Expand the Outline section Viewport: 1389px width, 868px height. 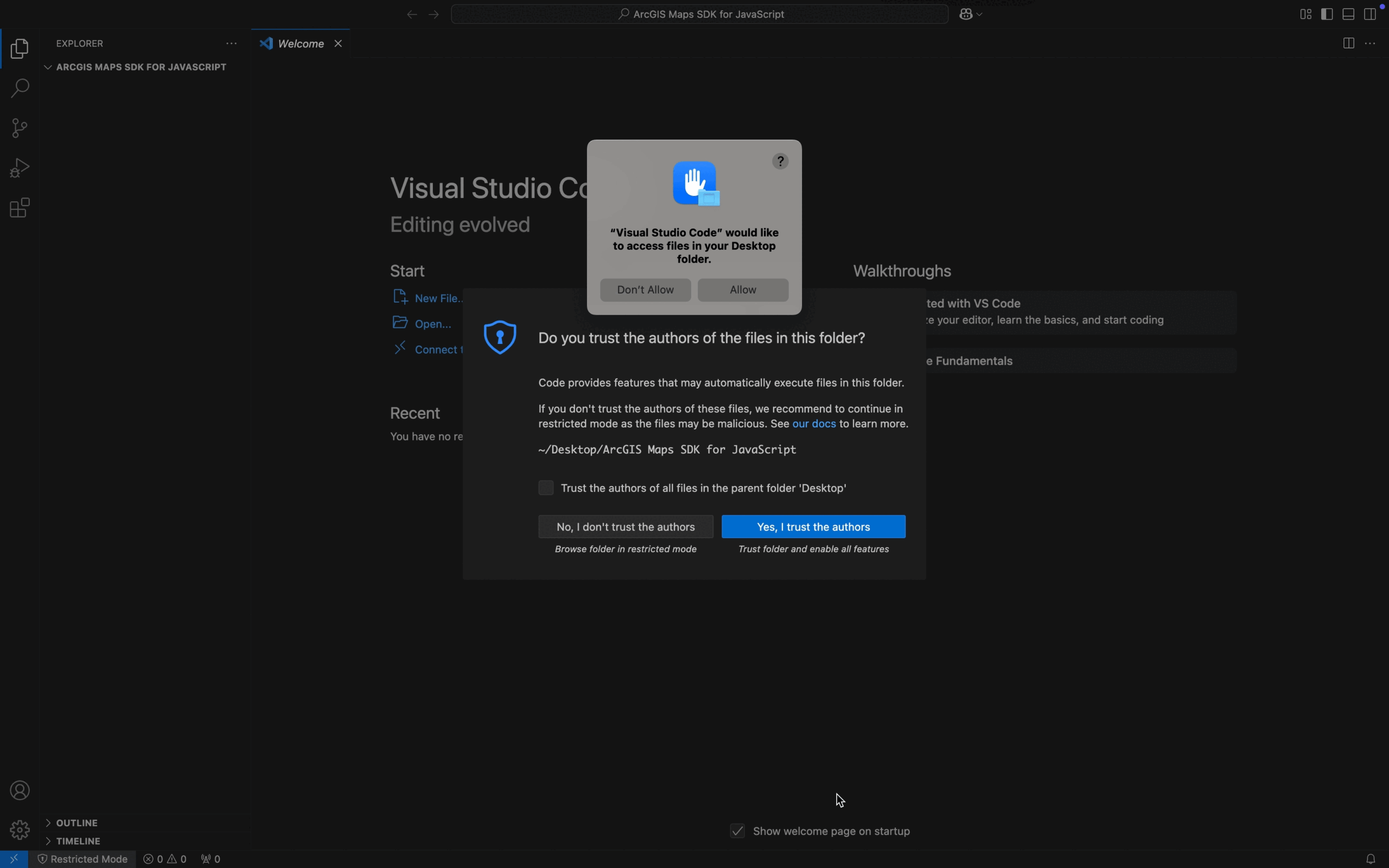tap(77, 822)
